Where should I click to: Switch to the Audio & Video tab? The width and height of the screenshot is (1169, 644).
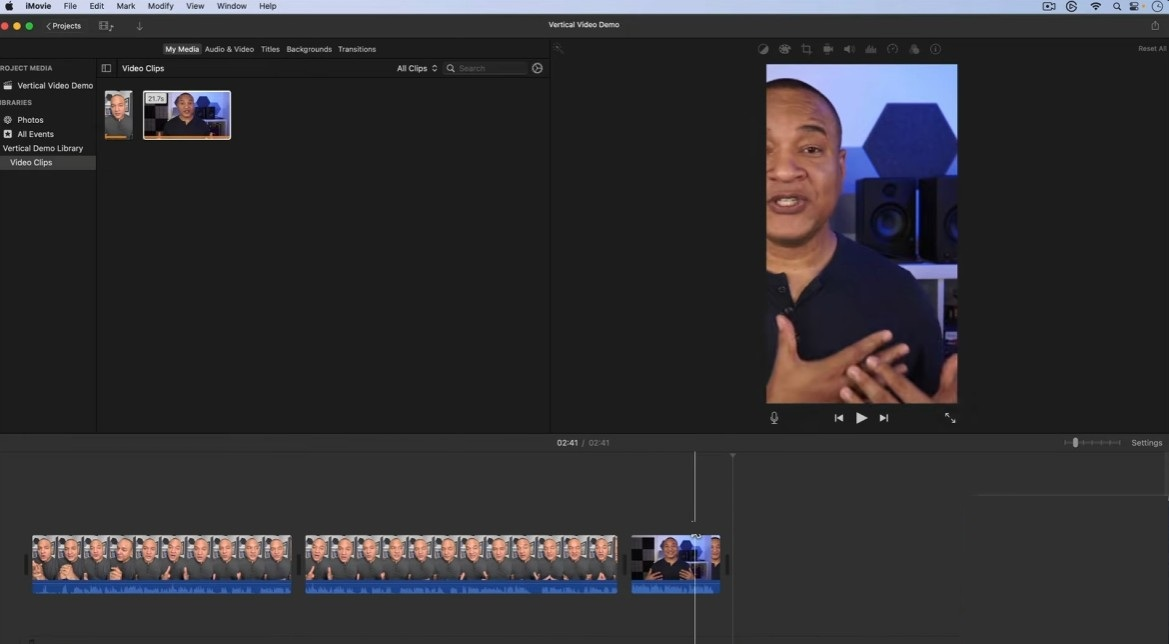tap(230, 49)
